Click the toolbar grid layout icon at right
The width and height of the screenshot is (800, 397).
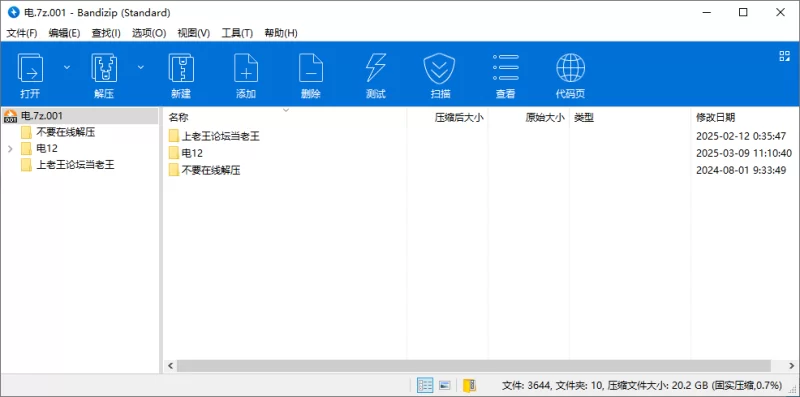pyautogui.click(x=784, y=56)
